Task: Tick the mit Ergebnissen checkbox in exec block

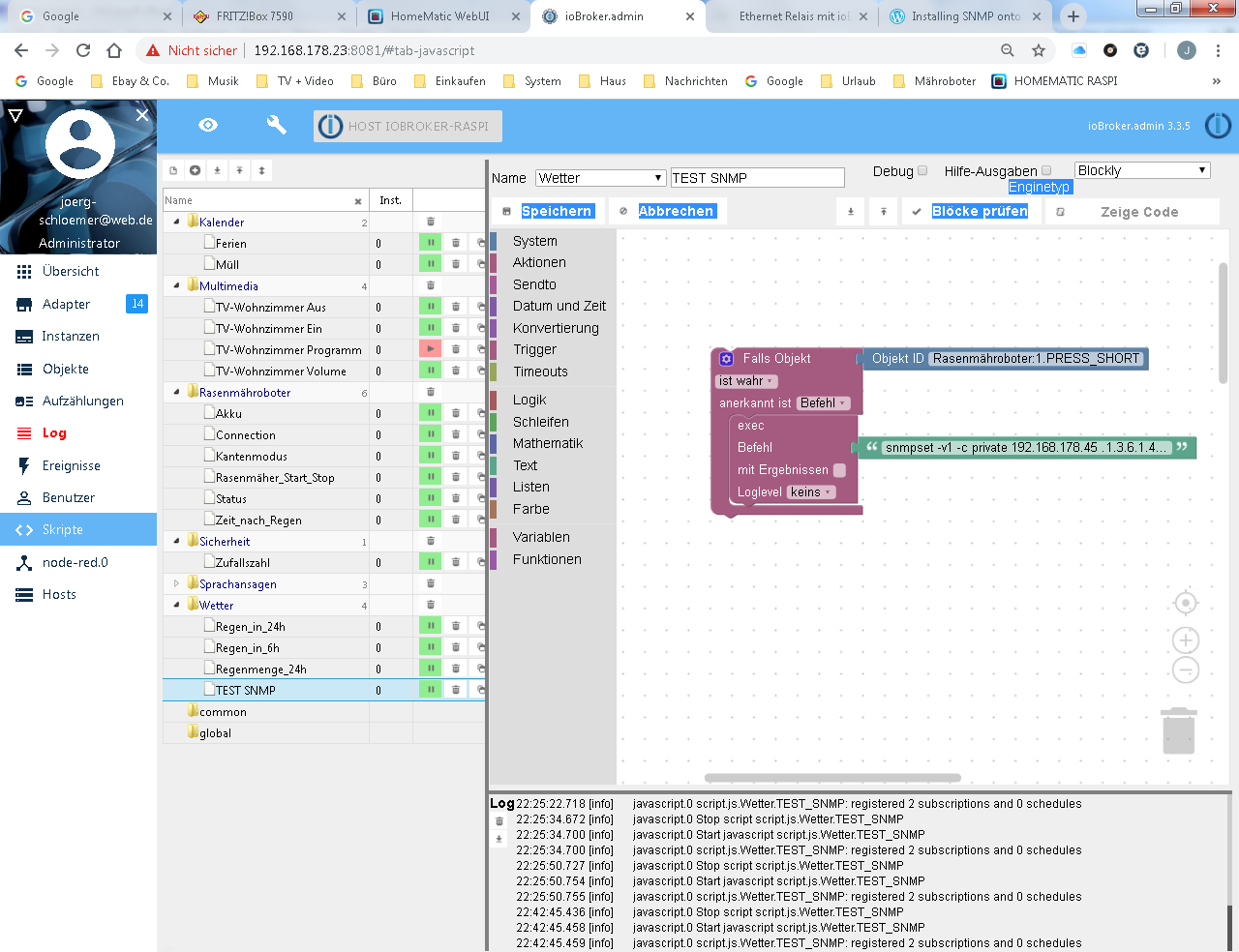Action: (x=839, y=470)
